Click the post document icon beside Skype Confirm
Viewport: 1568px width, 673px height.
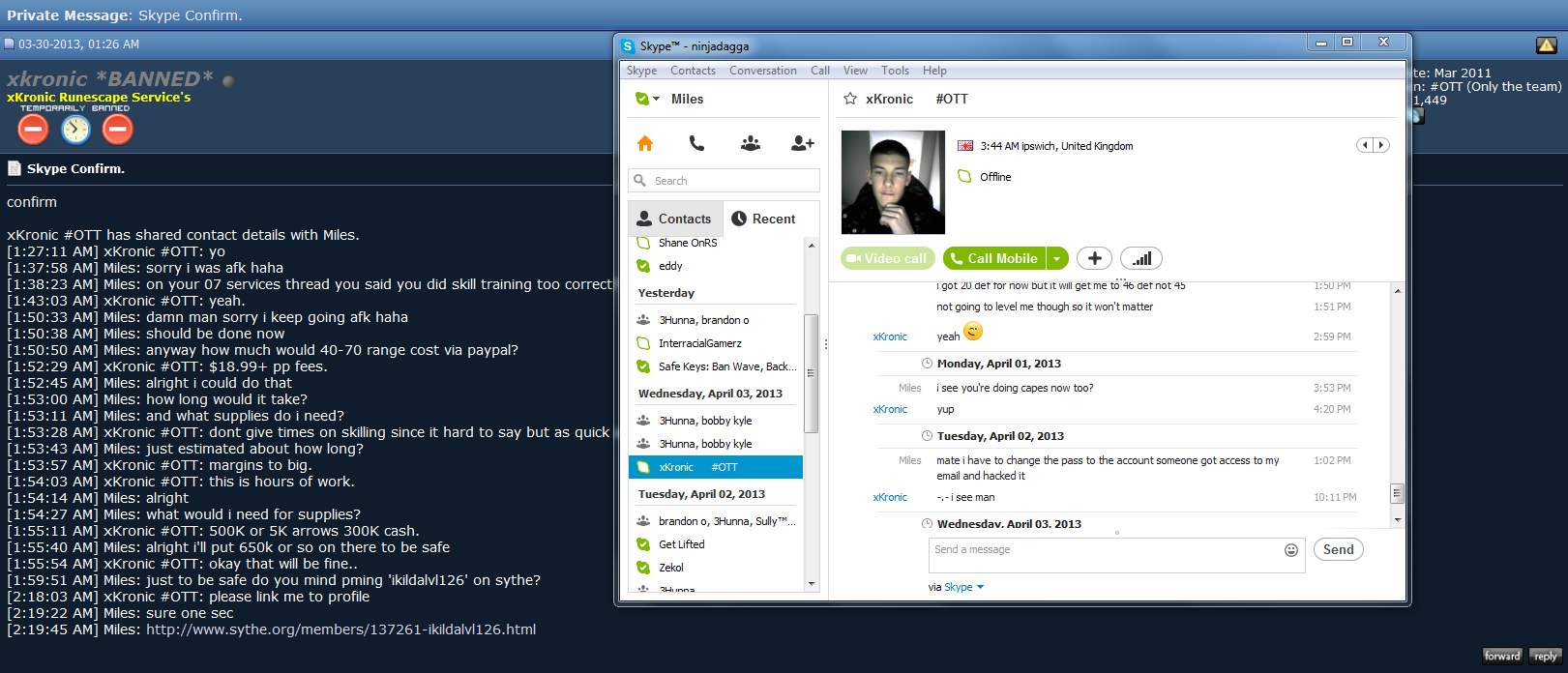[x=15, y=168]
